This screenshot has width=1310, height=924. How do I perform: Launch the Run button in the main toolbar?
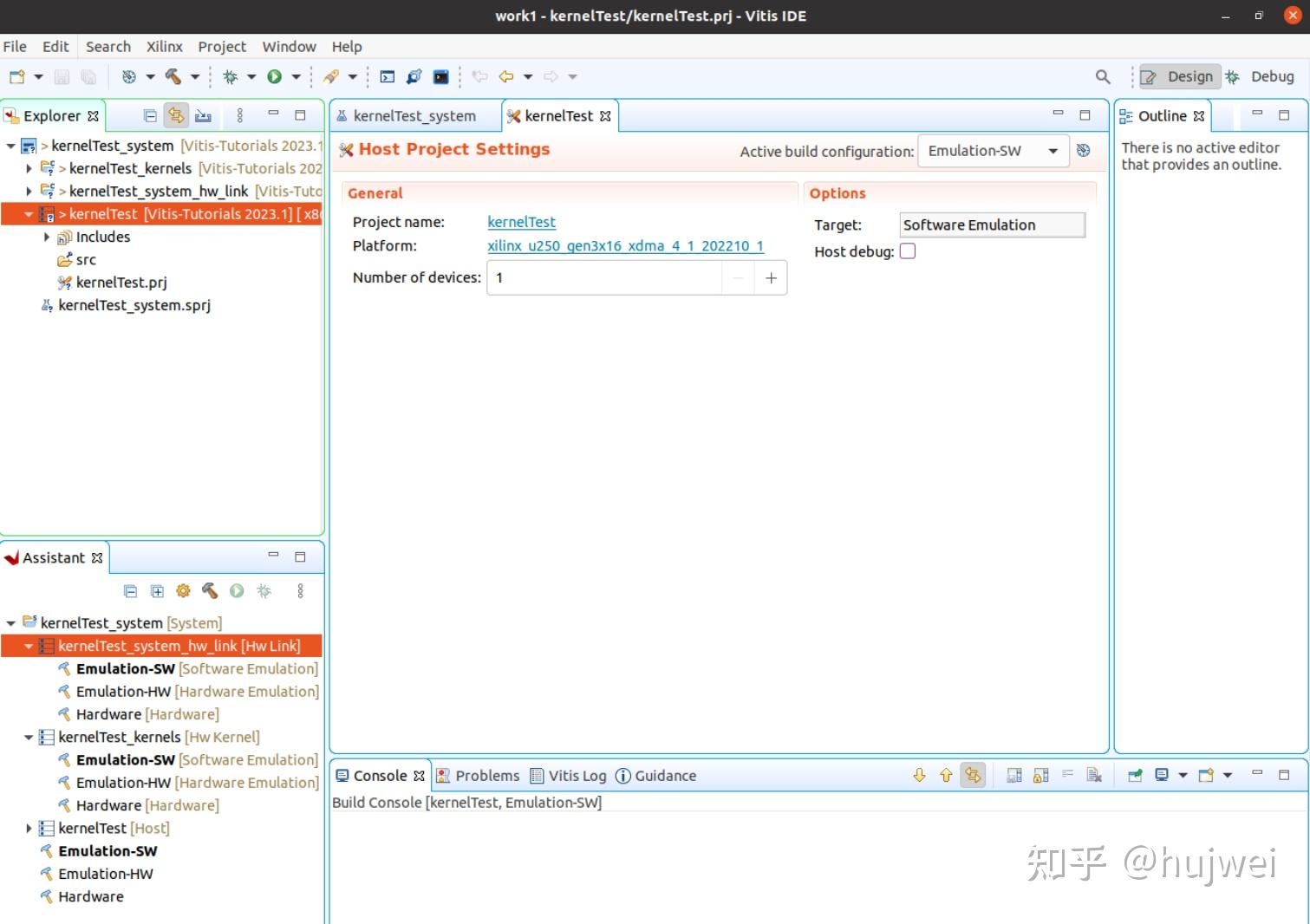coord(276,76)
